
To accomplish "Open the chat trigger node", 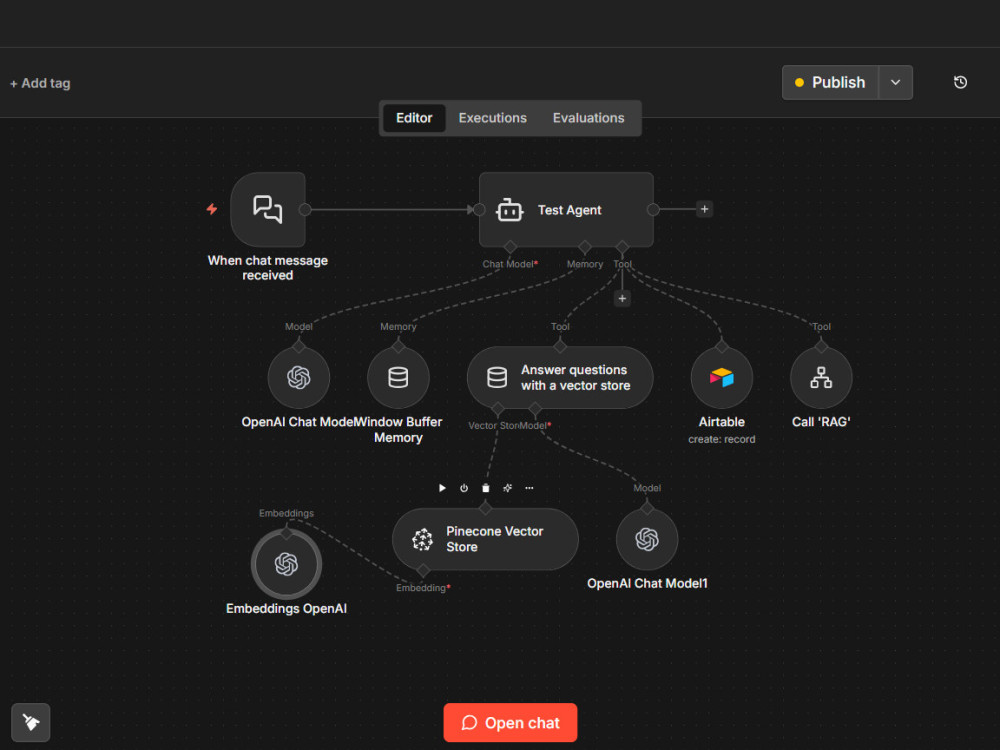I will (268, 209).
